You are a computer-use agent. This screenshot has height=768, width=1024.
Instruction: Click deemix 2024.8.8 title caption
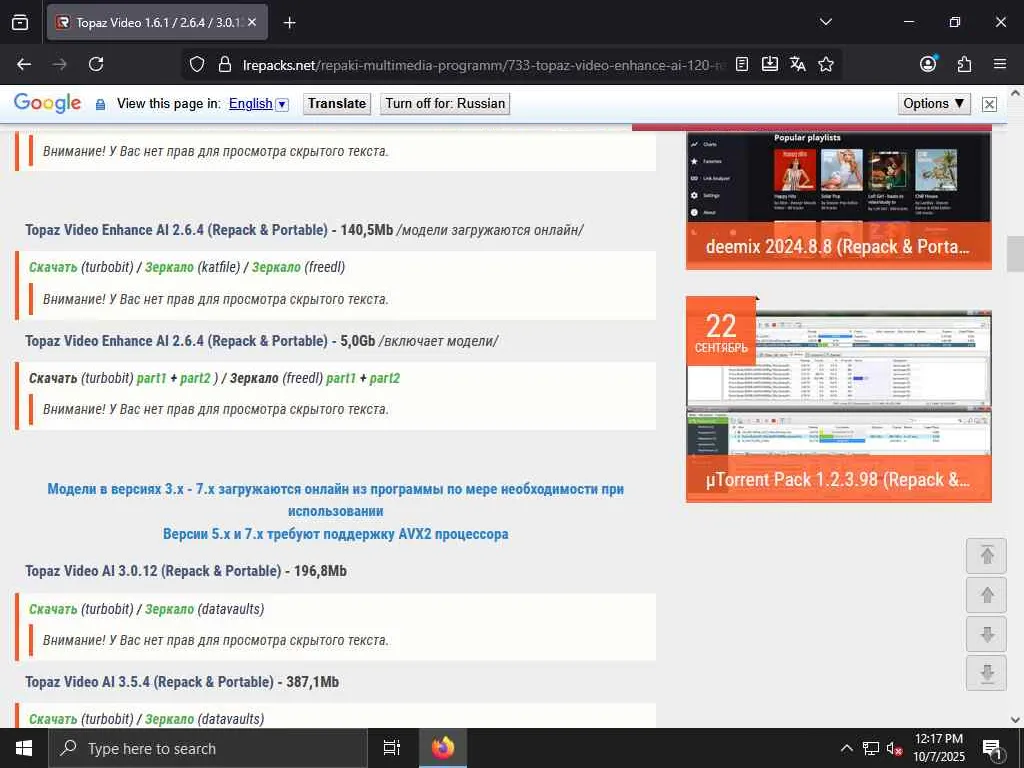coord(838,247)
